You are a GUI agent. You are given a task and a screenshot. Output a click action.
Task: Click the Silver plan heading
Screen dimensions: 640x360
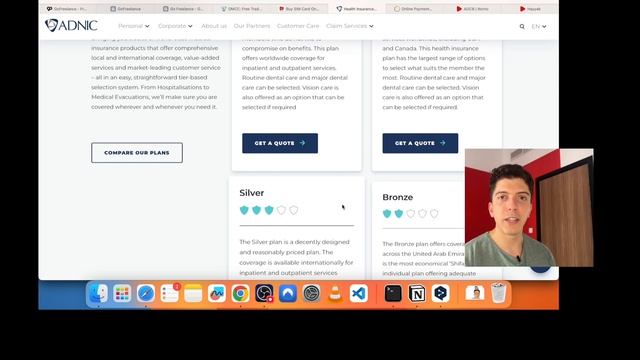[x=251, y=193]
